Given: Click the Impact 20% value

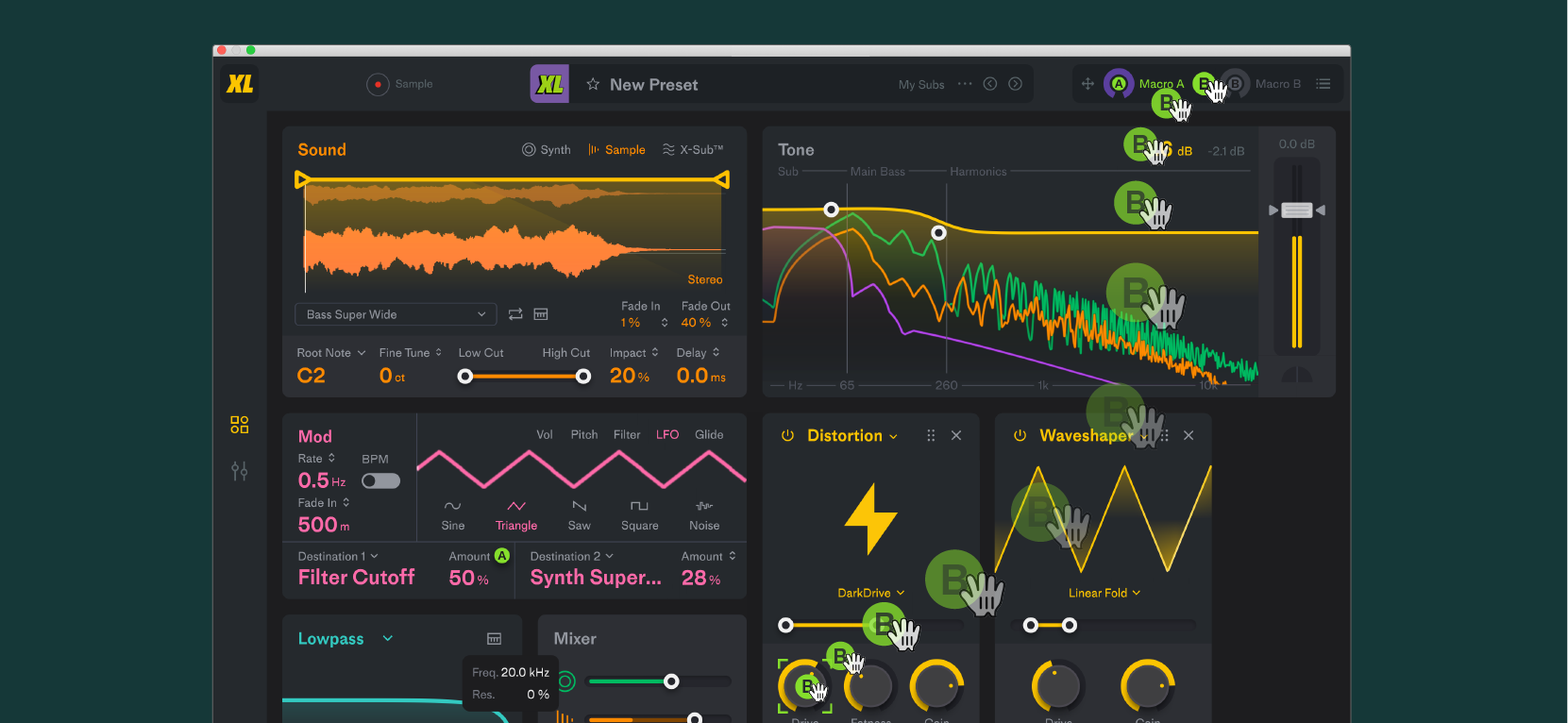Looking at the screenshot, I should 630,376.
